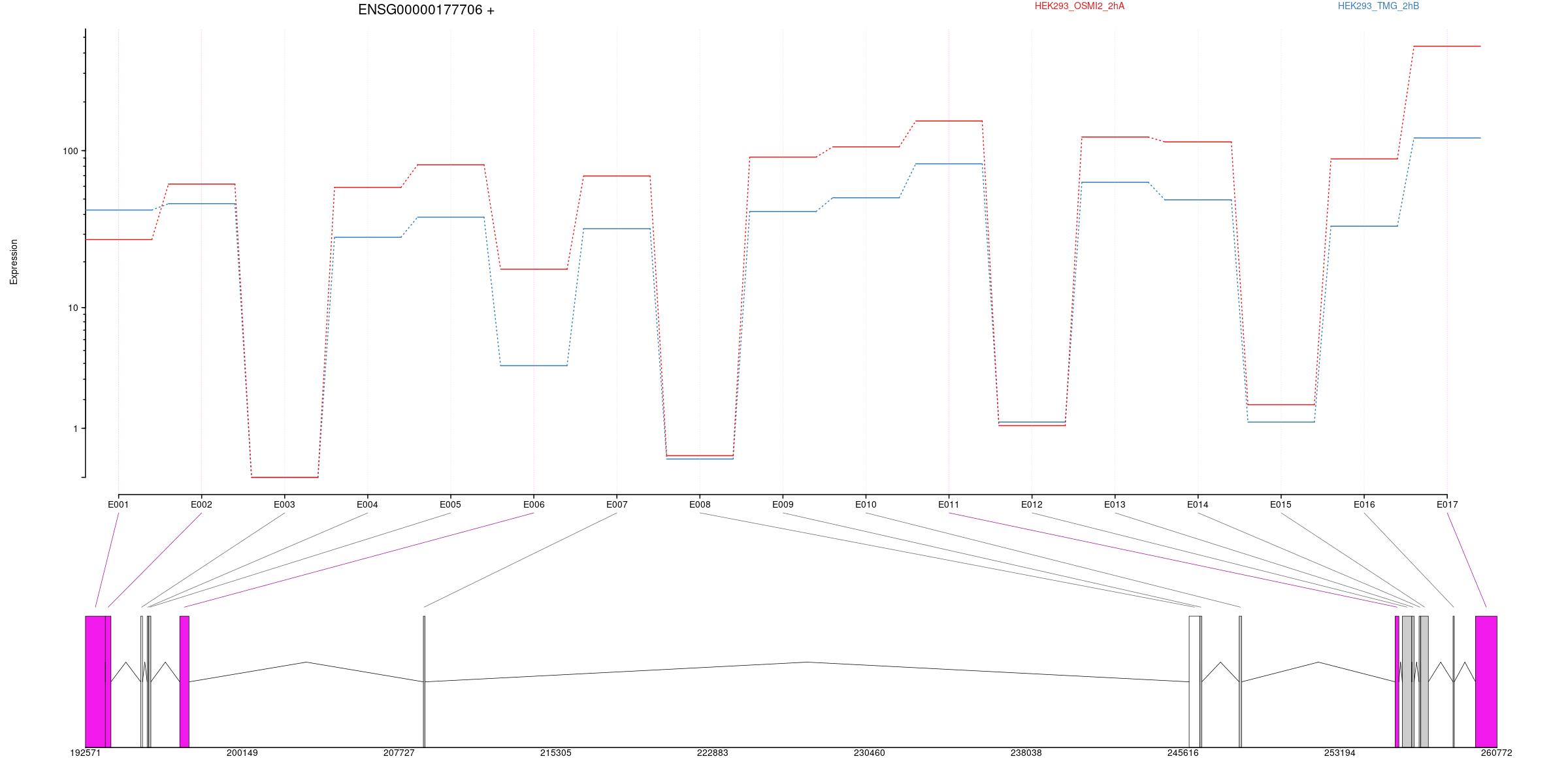Click the red expression segment above E011
The width and height of the screenshot is (1568, 784).
click(x=949, y=121)
